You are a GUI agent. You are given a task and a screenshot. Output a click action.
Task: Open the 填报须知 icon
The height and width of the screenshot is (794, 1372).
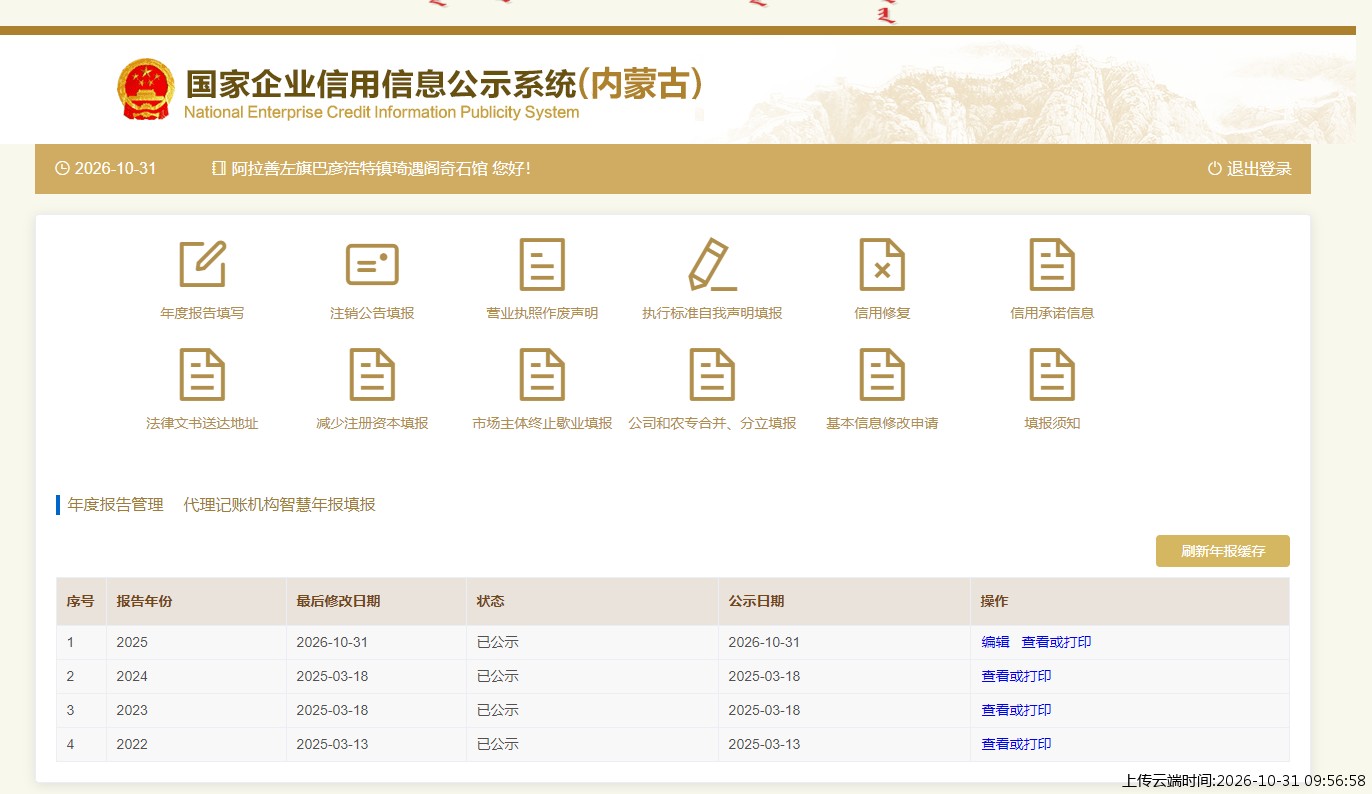click(1052, 374)
